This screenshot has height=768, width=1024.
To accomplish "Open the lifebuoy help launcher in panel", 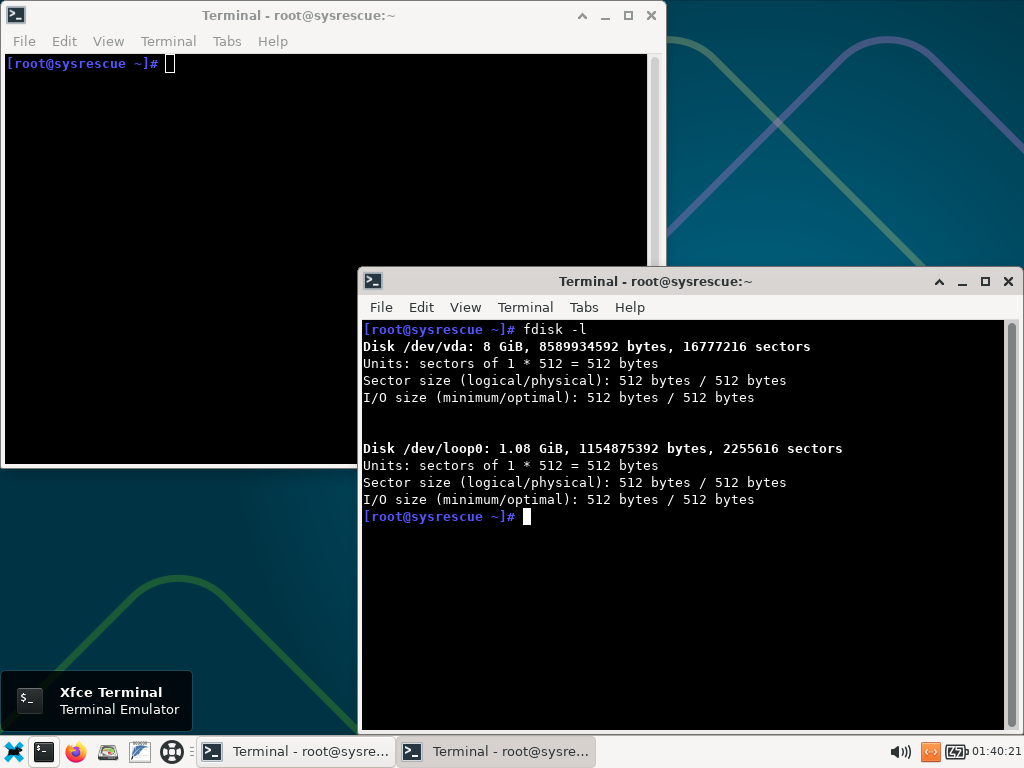I will (x=172, y=752).
